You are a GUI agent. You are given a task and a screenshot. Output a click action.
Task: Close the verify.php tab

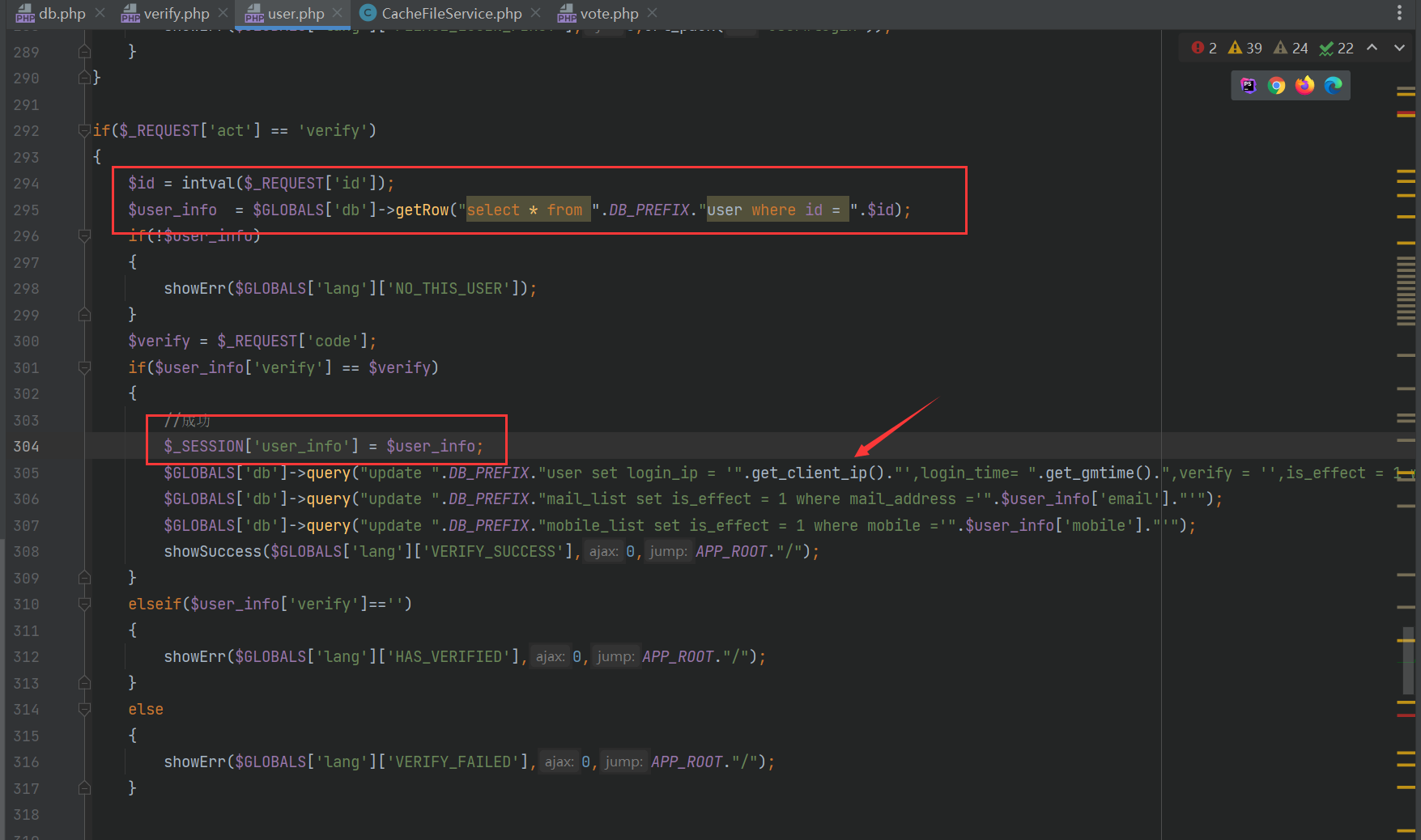click(x=223, y=13)
